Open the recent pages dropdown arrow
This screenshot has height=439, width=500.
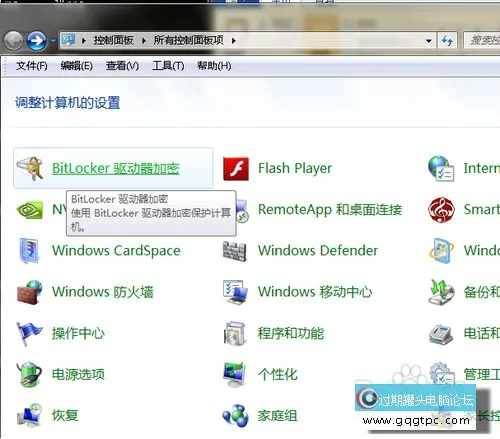click(x=53, y=41)
